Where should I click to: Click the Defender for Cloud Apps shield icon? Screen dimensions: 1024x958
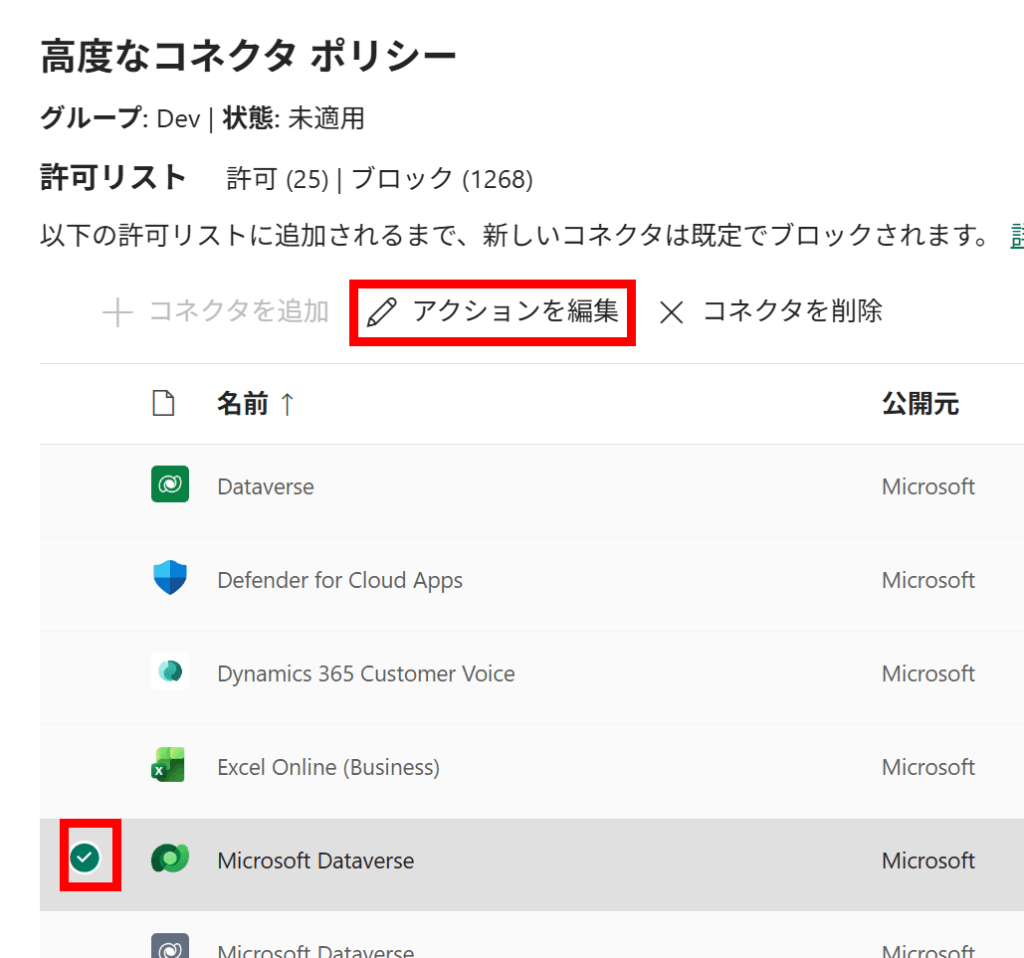[x=170, y=579]
